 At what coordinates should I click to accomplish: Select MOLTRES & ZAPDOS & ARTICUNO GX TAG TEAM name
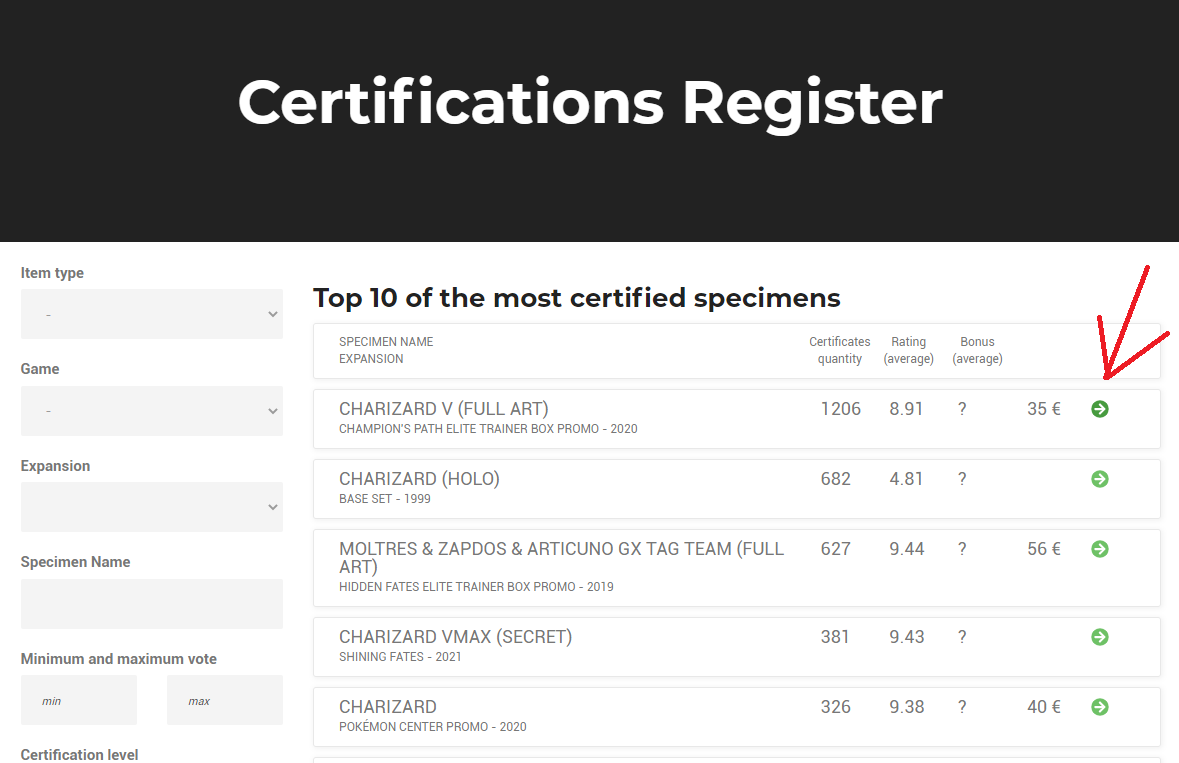point(562,558)
